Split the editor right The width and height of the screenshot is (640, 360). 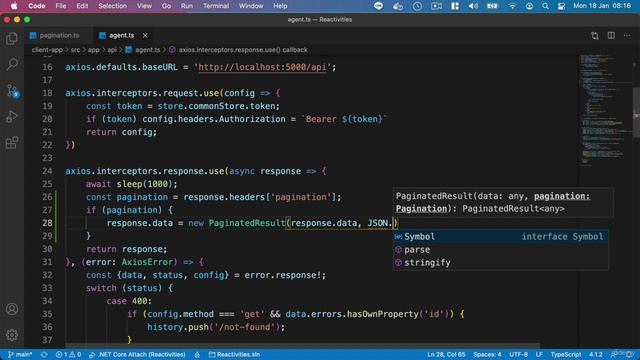pyautogui.click(x=611, y=36)
